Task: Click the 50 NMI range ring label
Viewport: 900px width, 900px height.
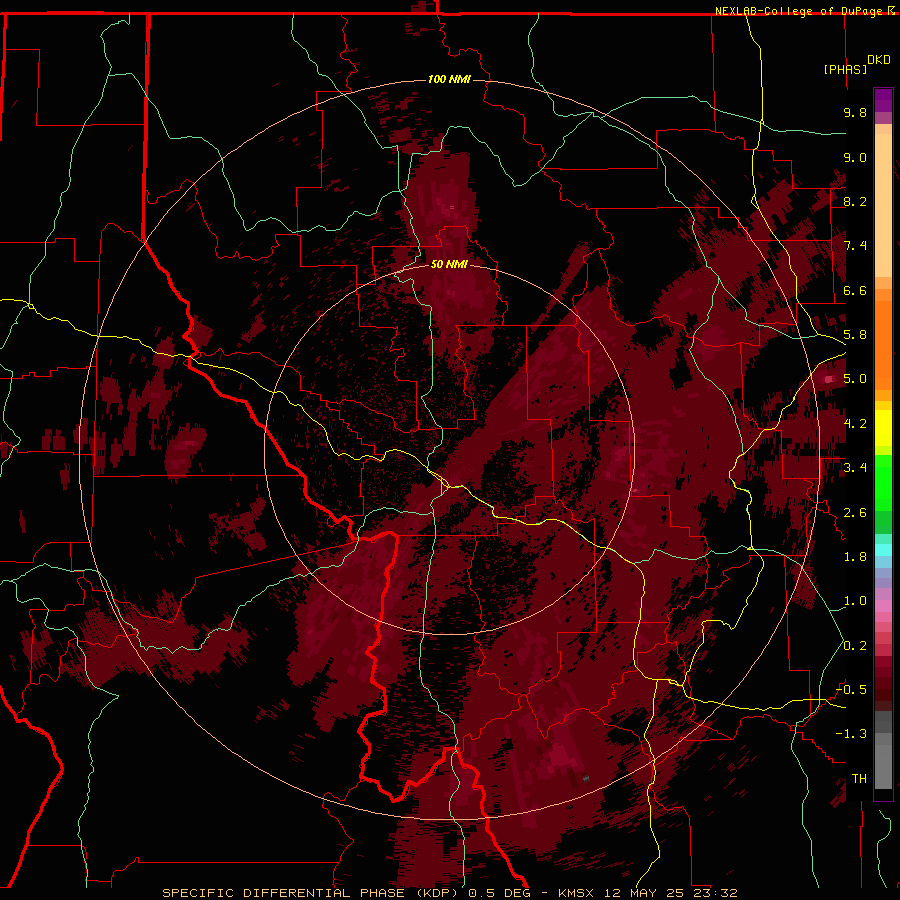Action: pyautogui.click(x=449, y=264)
